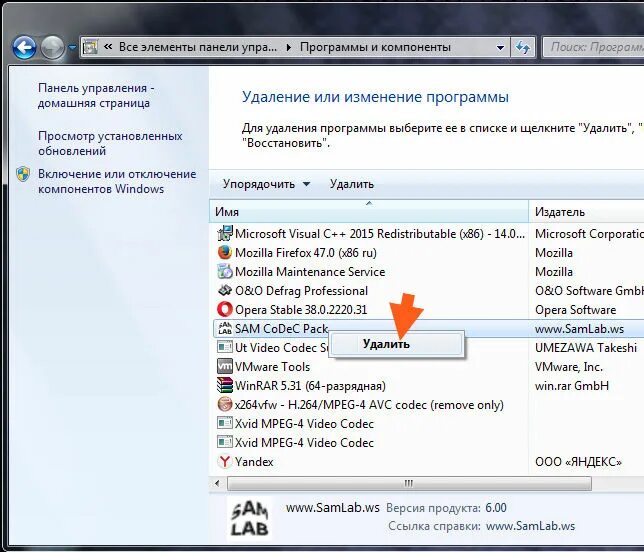Select 'Mozilla Maintenance Service' entry
The height and width of the screenshot is (552, 644).
pos(310,271)
